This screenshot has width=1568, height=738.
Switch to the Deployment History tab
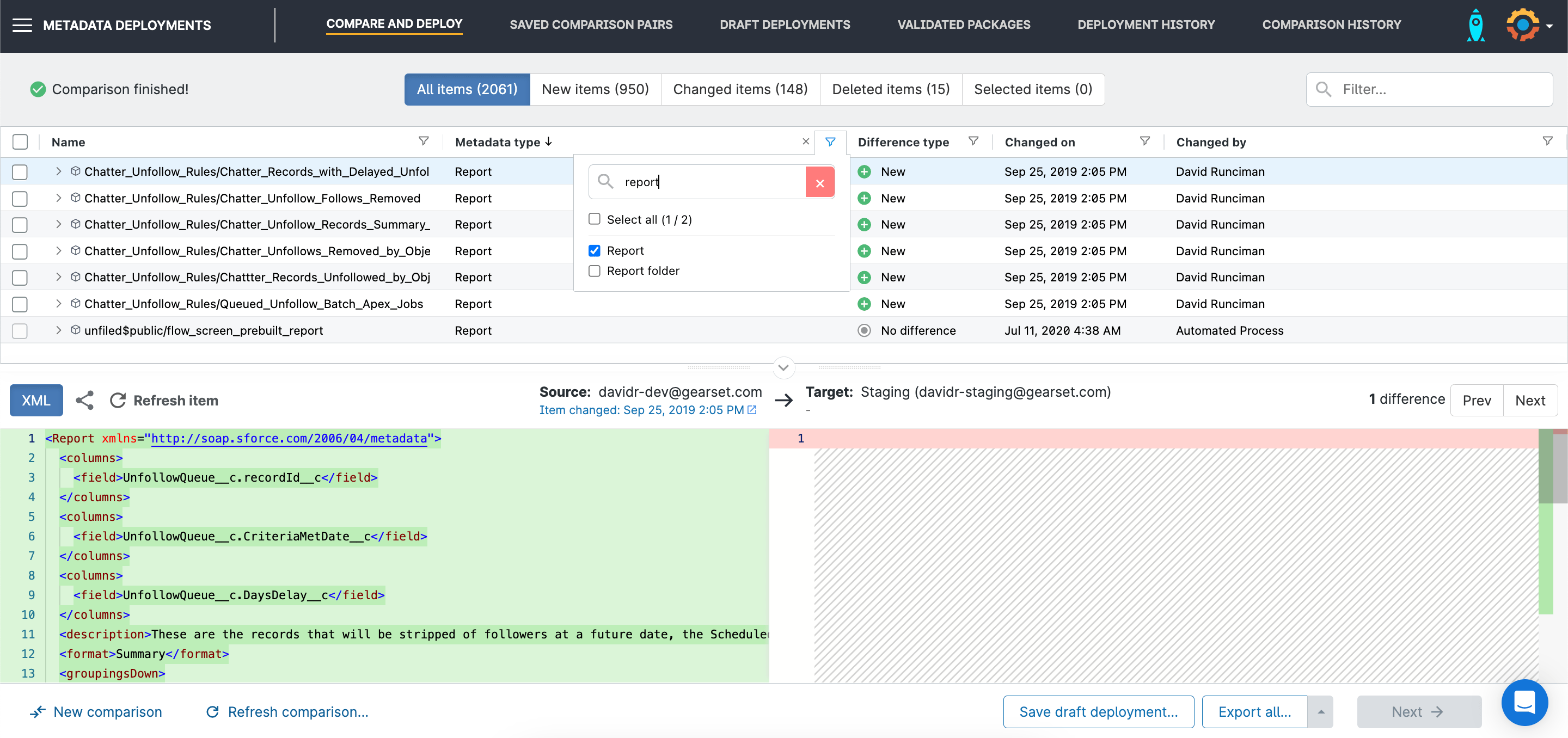click(x=1146, y=25)
